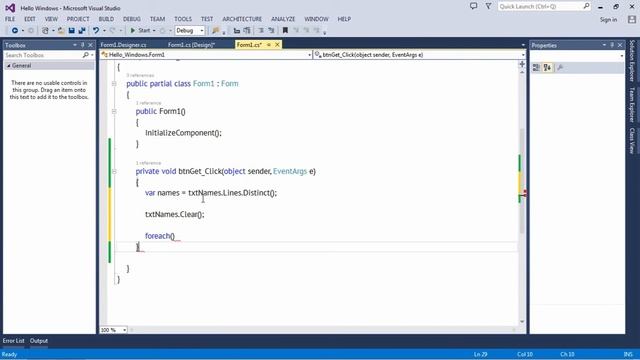This screenshot has width=640, height=360.
Task: Collapse the btnGet_Click method region
Action: 114,171
